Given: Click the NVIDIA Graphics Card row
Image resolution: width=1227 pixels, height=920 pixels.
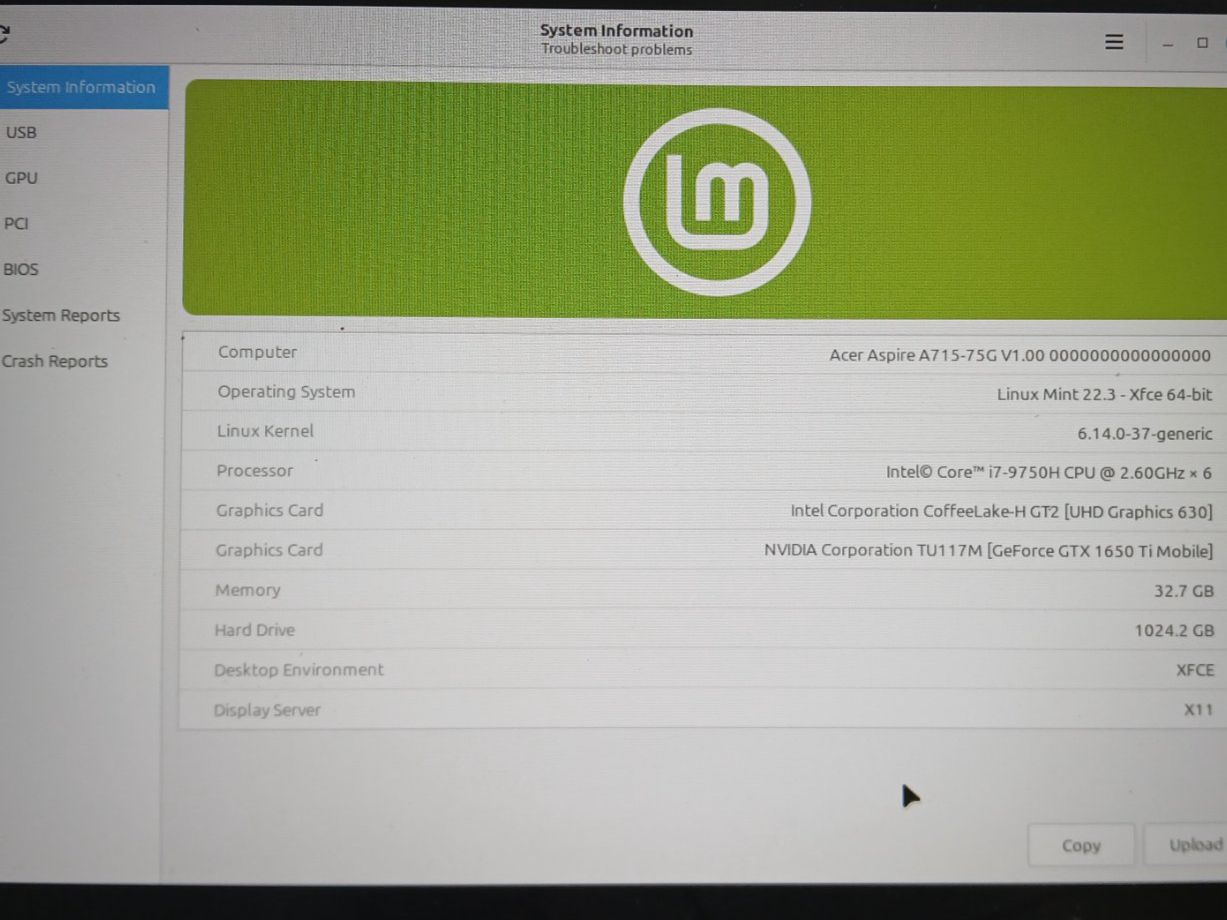Looking at the screenshot, I should pyautogui.click(x=704, y=550).
